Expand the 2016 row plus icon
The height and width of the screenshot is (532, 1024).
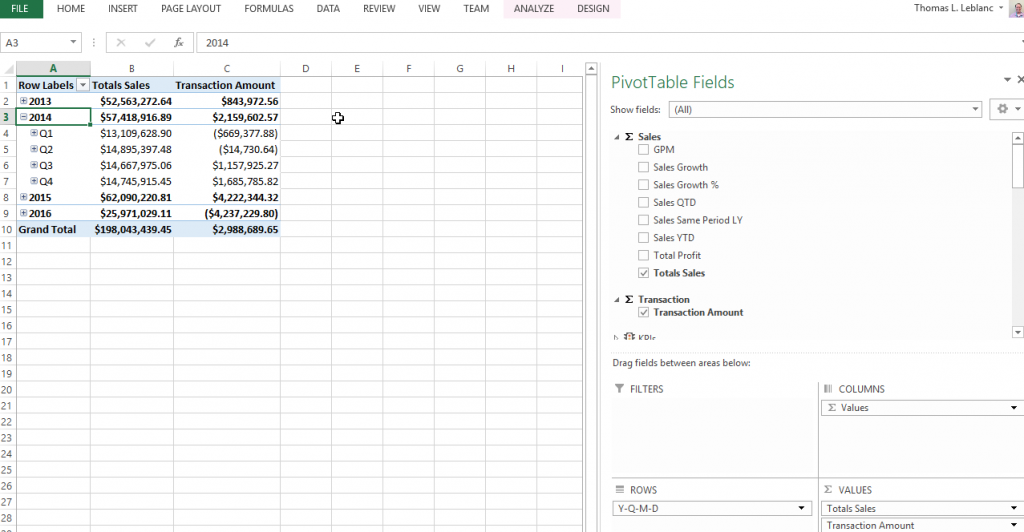[23, 213]
